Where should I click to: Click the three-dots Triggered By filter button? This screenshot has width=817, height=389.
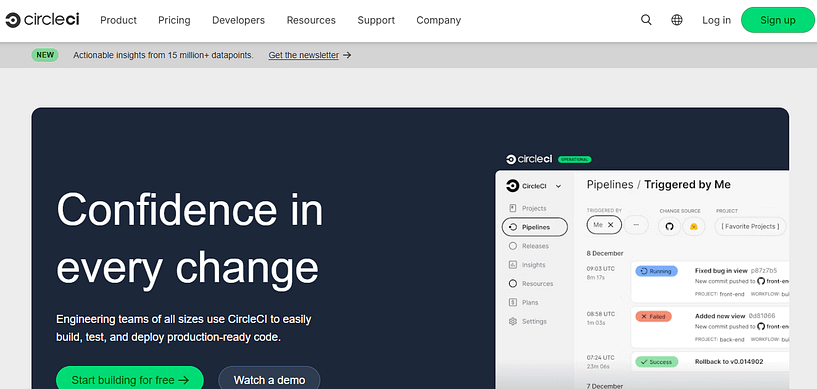(x=636, y=225)
